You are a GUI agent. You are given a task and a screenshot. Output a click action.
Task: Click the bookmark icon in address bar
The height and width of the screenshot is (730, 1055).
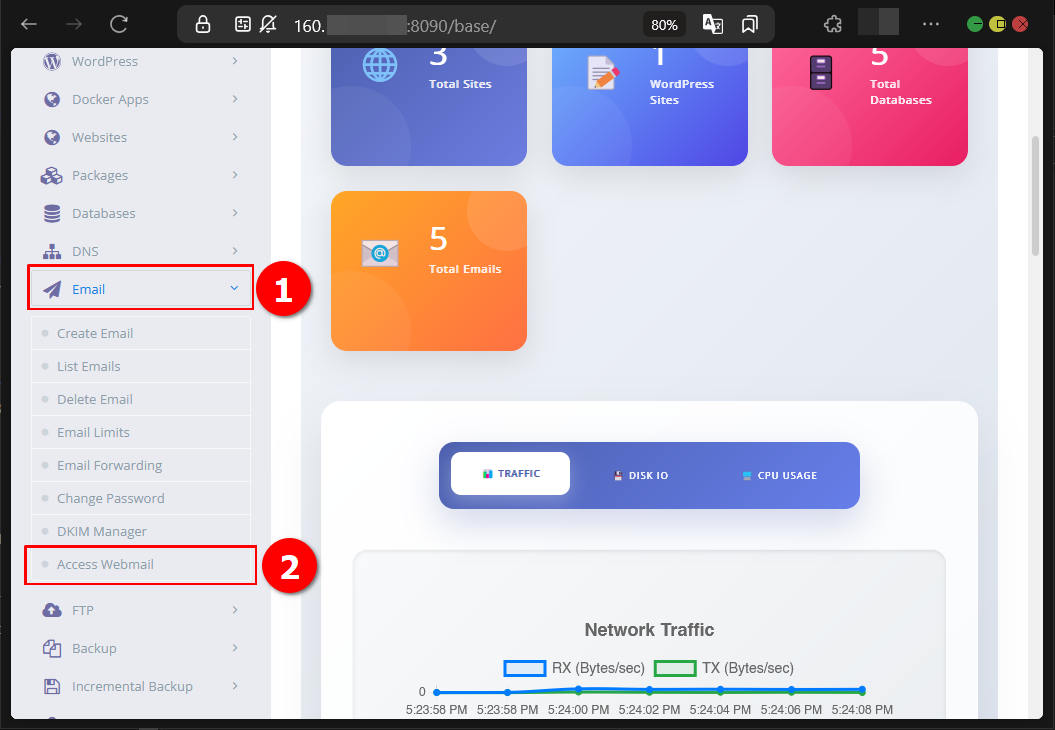[x=750, y=25]
